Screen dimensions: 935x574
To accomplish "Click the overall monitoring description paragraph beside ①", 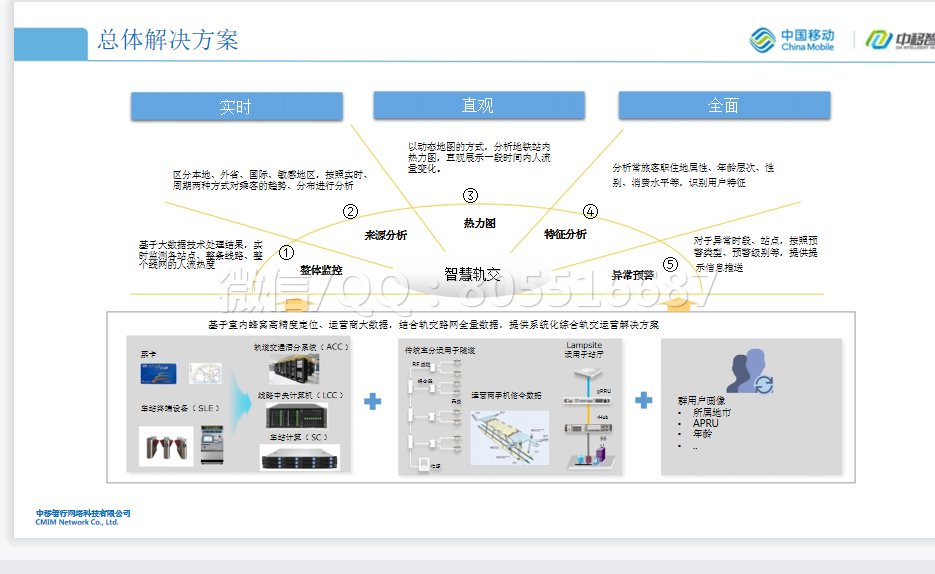I will (x=200, y=255).
